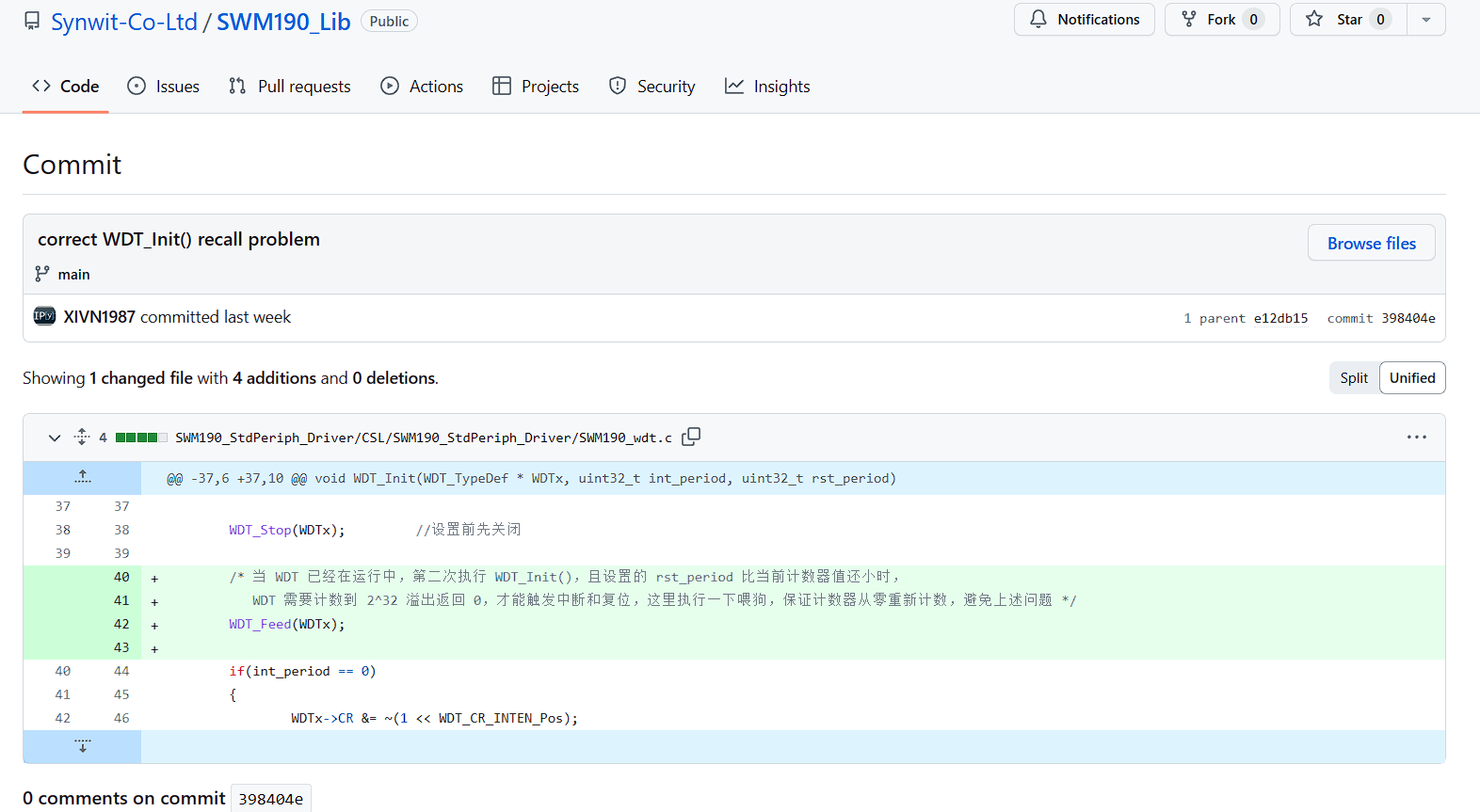Open the star lists dropdown arrow
This screenshot has height=812, width=1480.
pos(1426,19)
